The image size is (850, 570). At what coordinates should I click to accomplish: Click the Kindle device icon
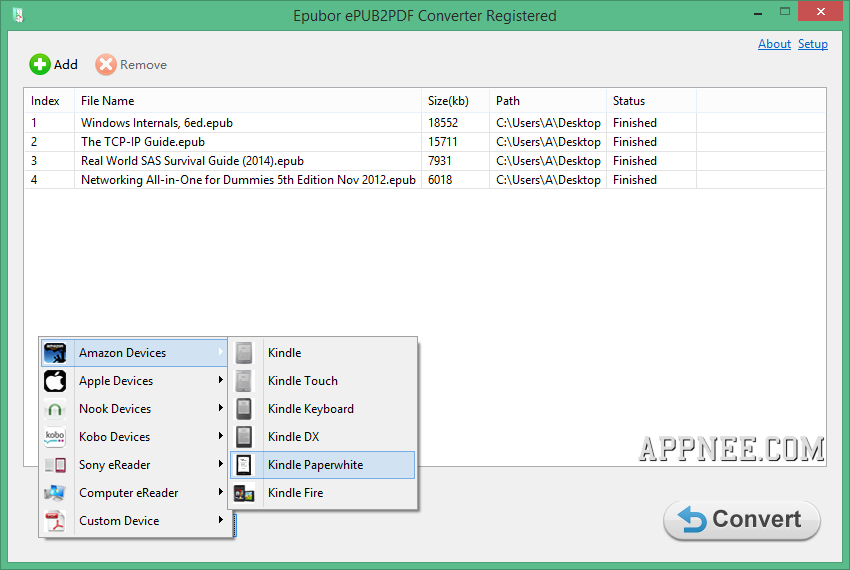244,353
